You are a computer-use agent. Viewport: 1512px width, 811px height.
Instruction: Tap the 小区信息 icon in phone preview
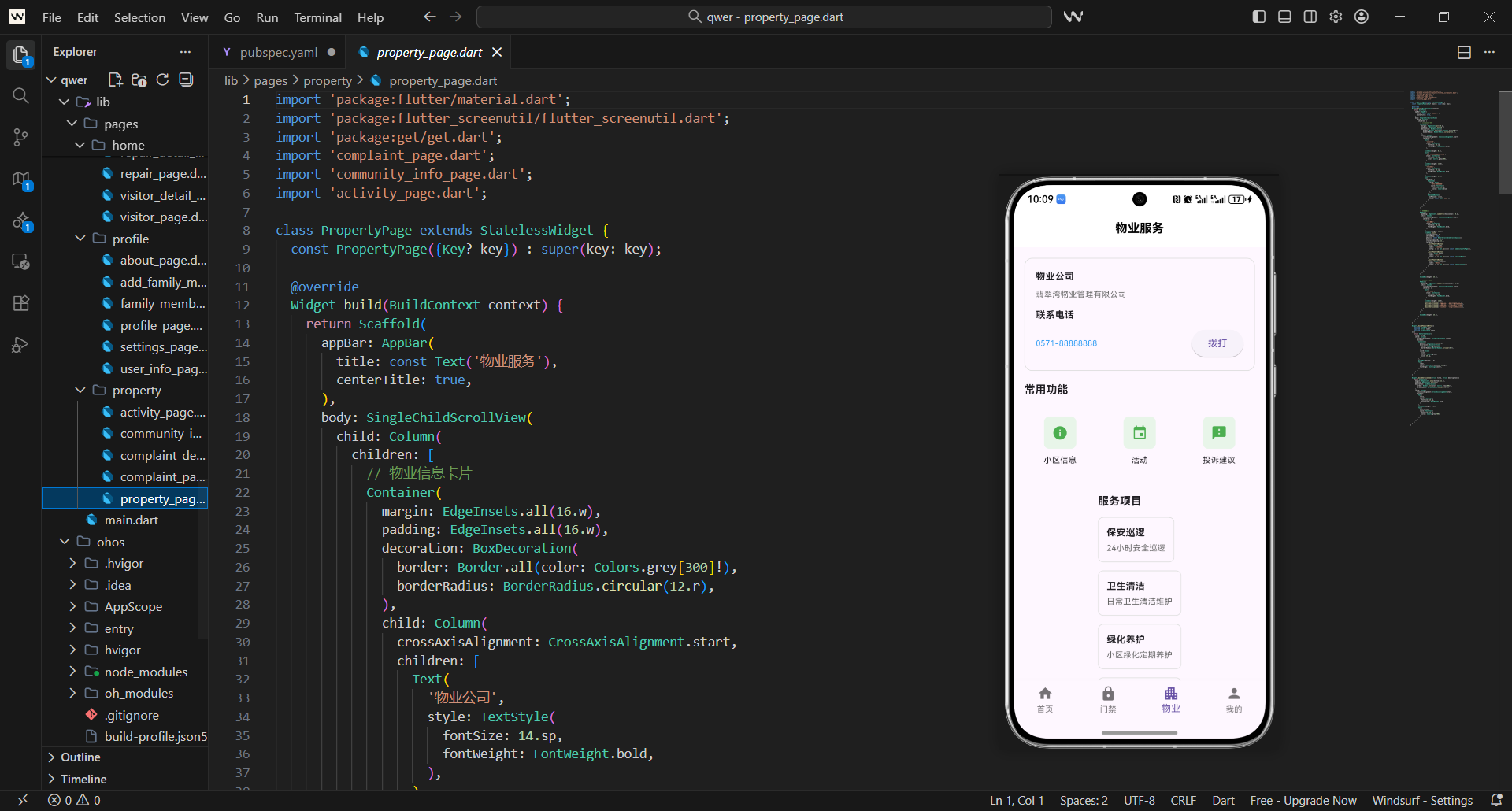[1060, 433]
